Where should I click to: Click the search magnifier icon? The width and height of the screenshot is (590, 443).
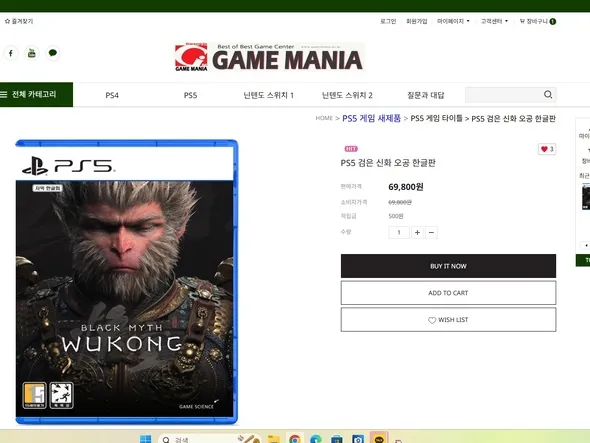(x=548, y=94)
